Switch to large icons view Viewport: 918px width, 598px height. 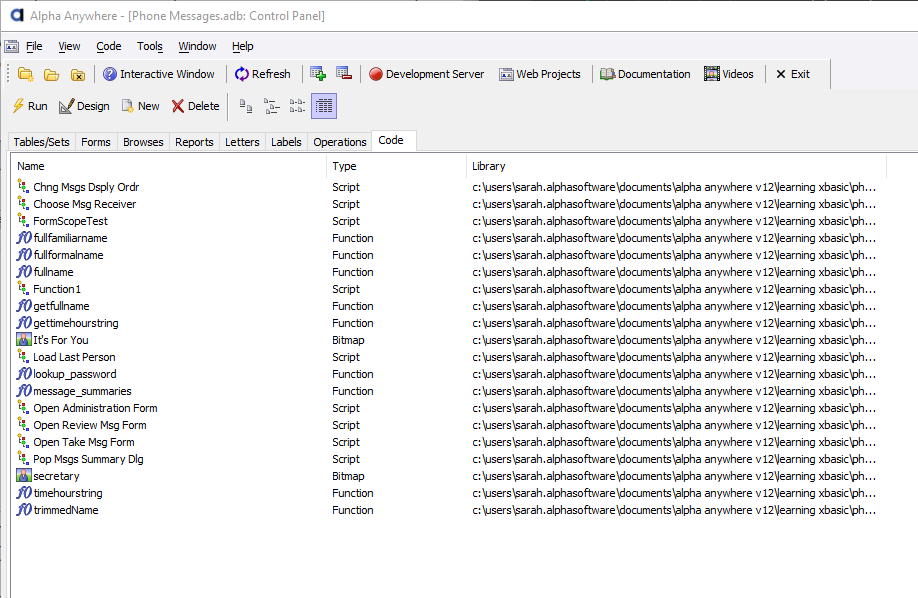246,107
